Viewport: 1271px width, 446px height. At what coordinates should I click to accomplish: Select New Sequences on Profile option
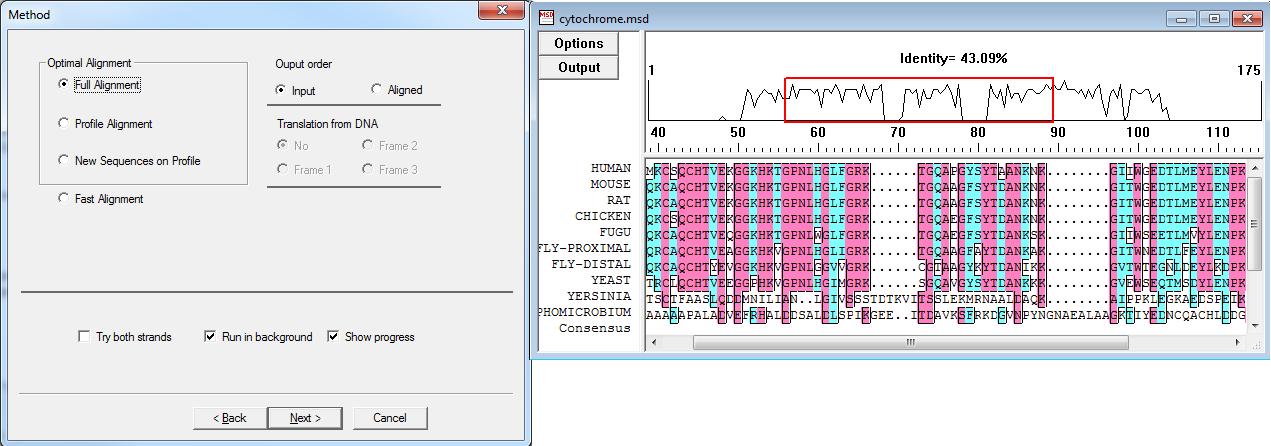click(x=65, y=161)
